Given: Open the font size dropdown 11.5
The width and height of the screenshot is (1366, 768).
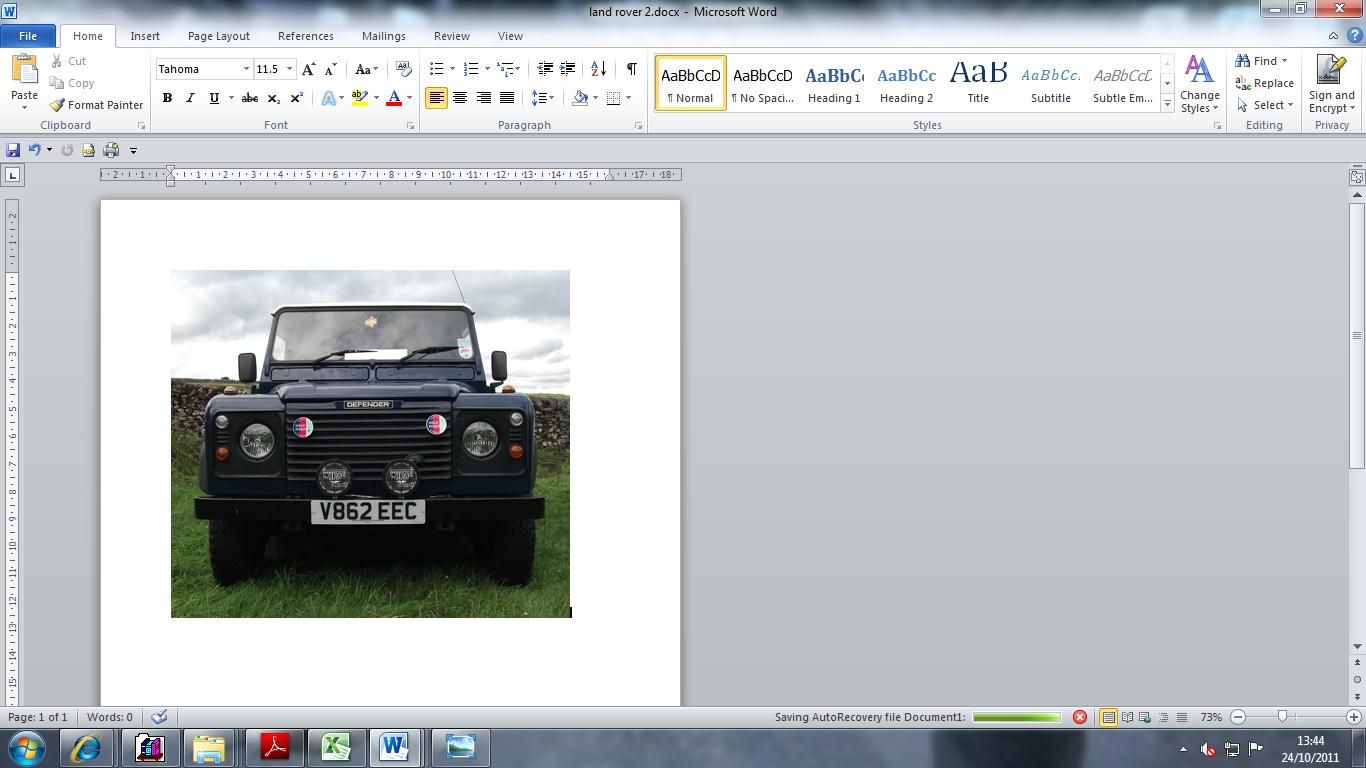Looking at the screenshot, I should (x=290, y=69).
